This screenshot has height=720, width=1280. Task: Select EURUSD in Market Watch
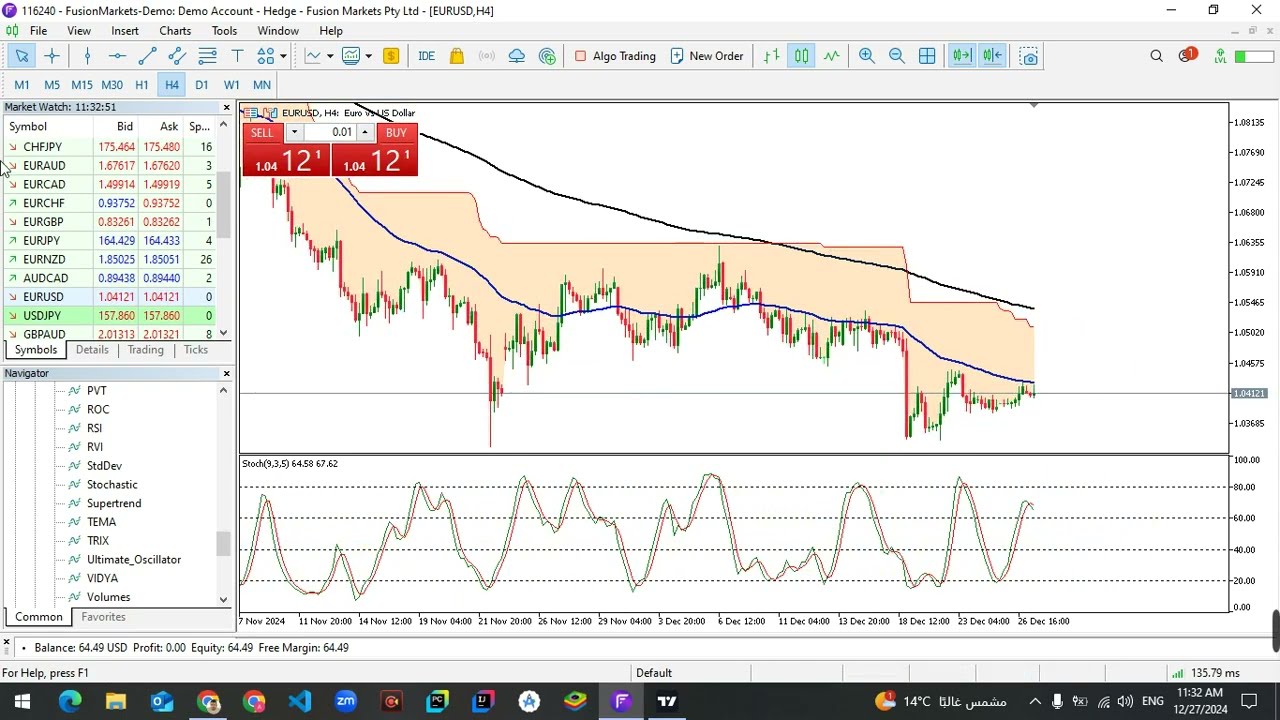click(110, 297)
